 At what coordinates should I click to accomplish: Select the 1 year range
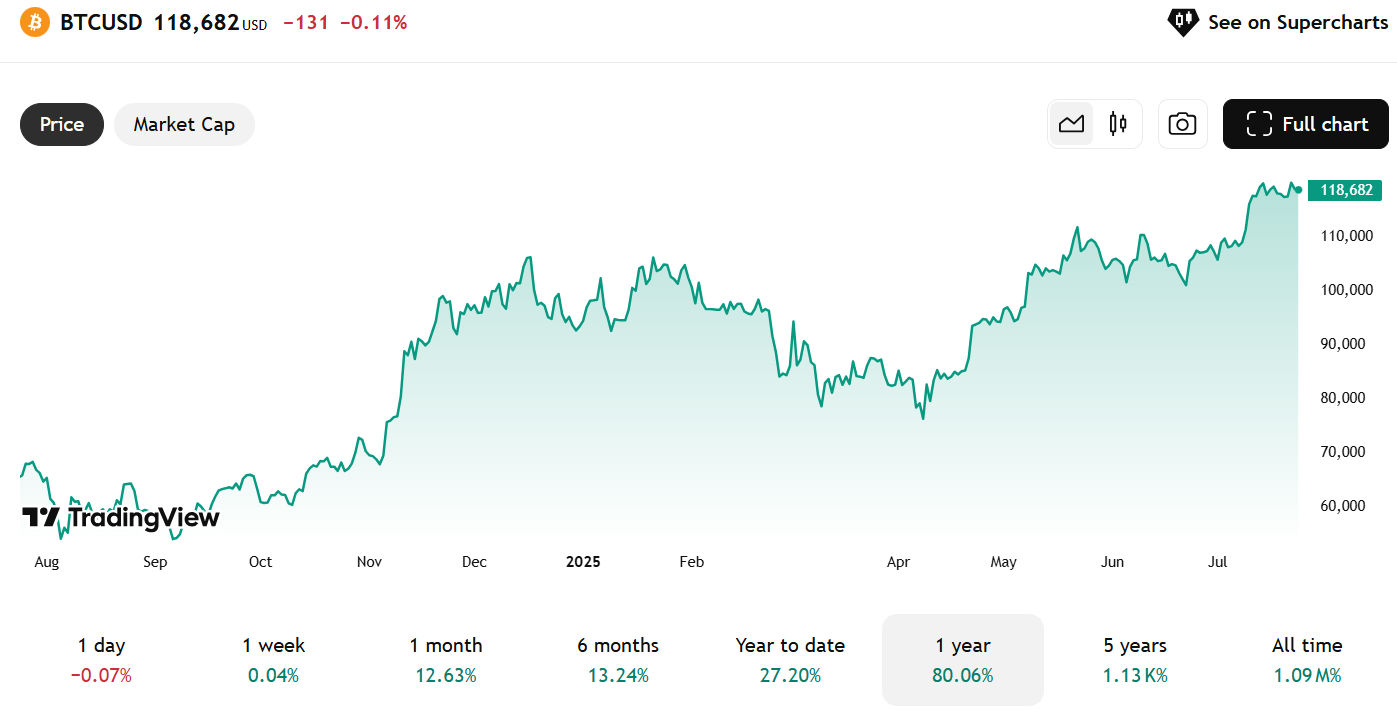[962, 659]
